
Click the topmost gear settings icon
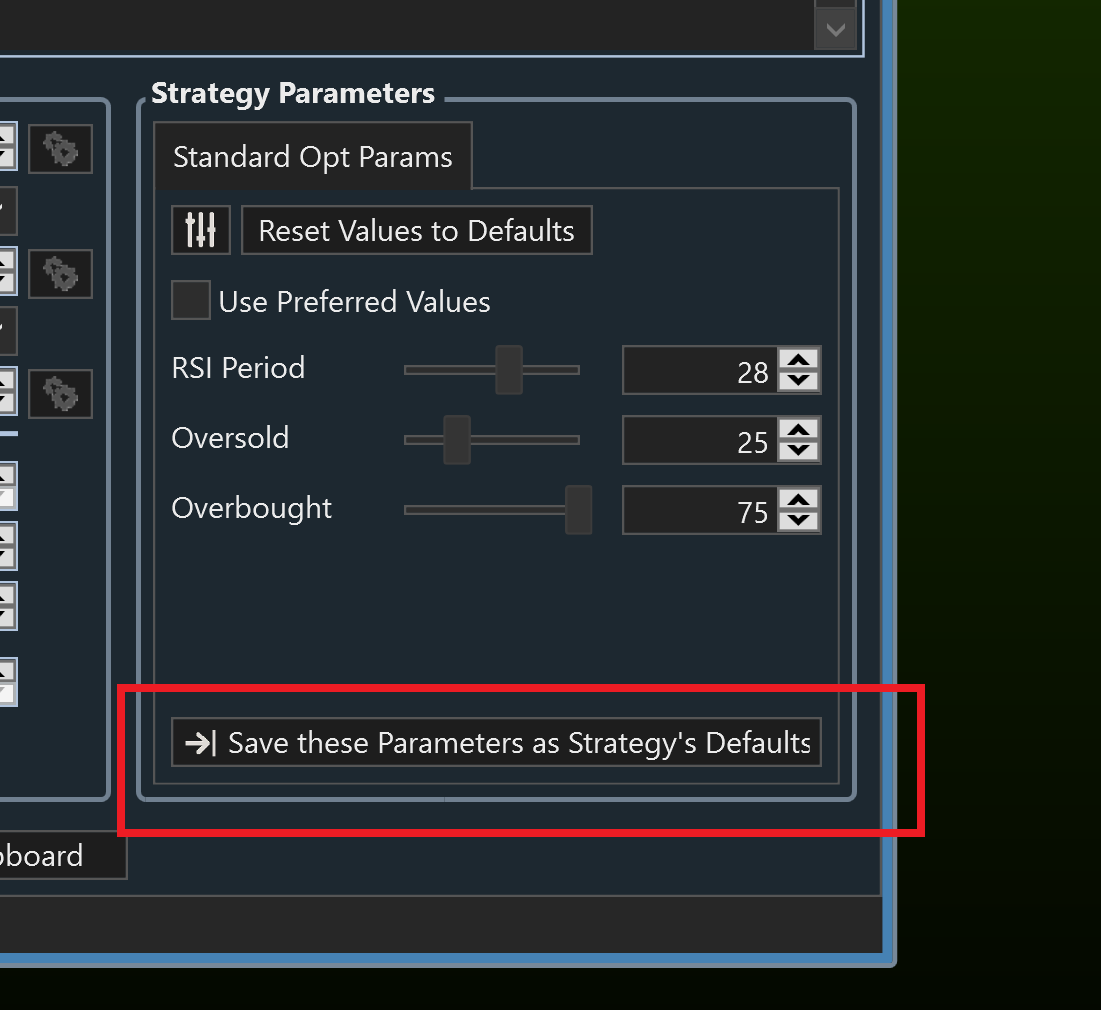pyautogui.click(x=60, y=149)
